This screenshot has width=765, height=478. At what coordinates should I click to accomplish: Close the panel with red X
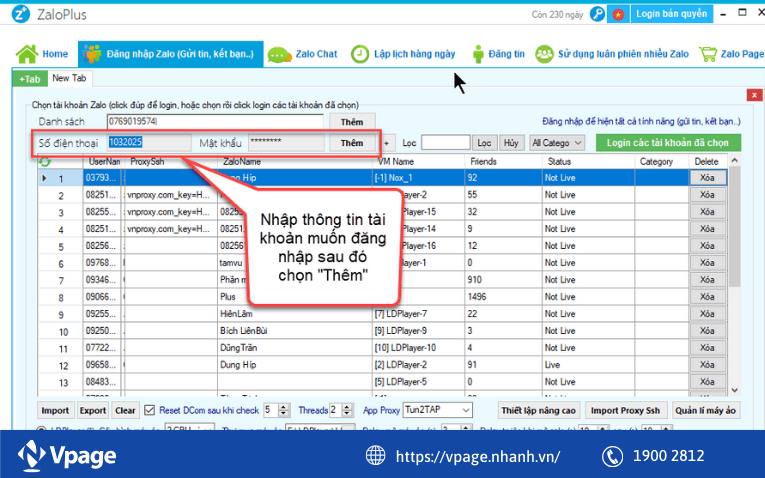(754, 95)
